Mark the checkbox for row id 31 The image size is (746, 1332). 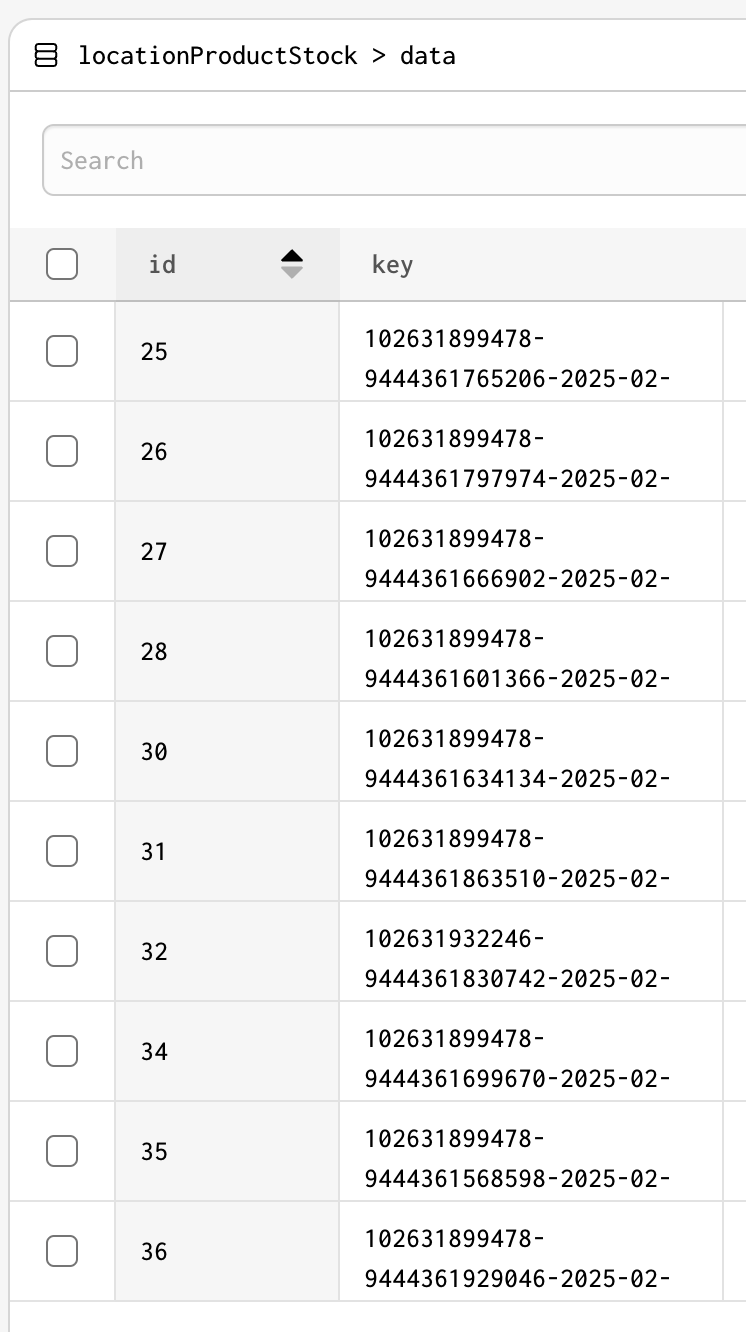point(62,851)
